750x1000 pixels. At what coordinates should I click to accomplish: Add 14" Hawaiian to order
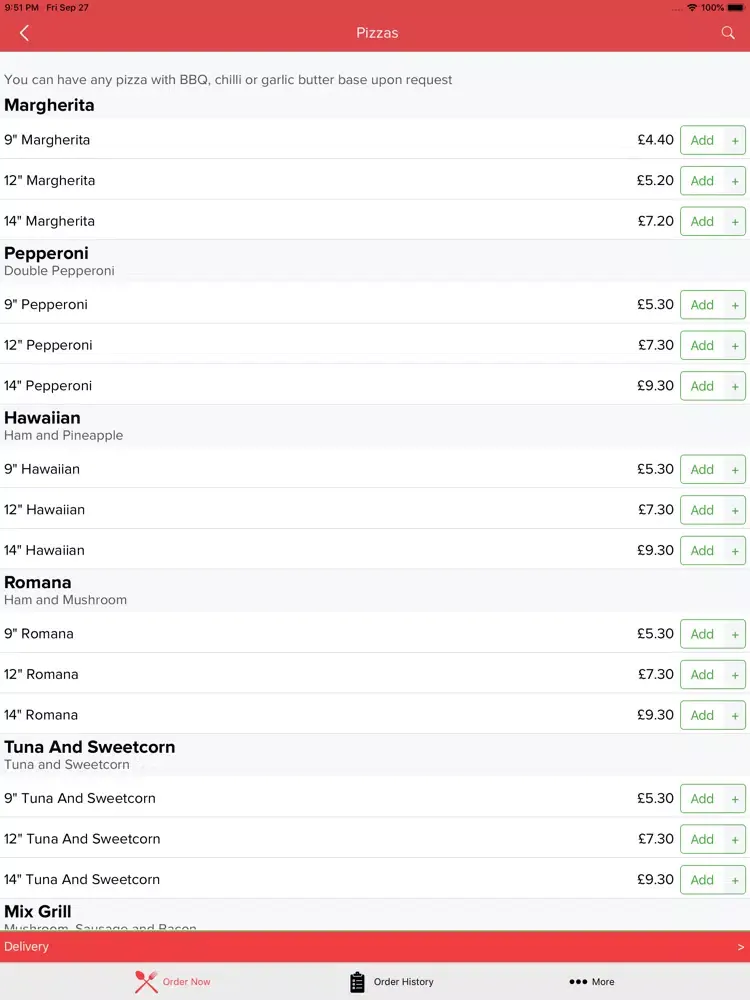(x=702, y=551)
